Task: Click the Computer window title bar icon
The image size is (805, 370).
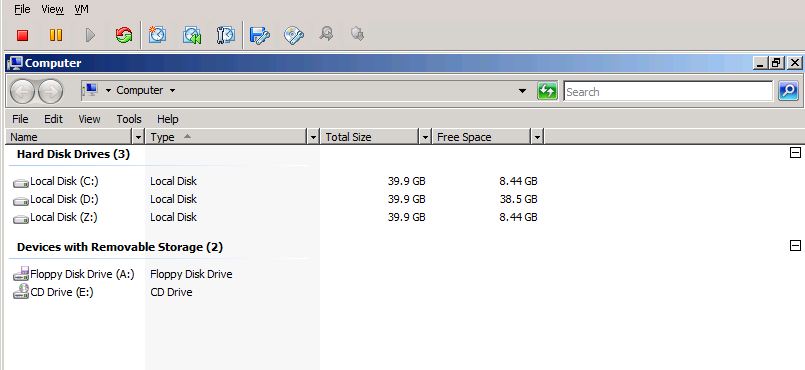Action: (14, 63)
